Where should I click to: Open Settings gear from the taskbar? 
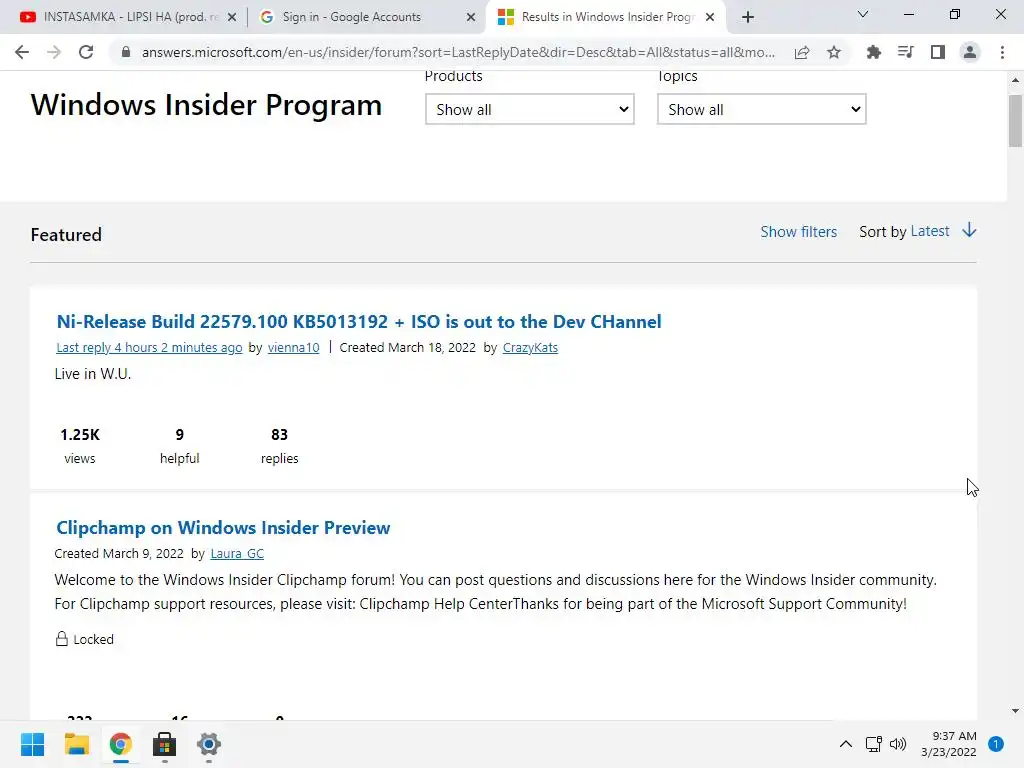click(209, 744)
